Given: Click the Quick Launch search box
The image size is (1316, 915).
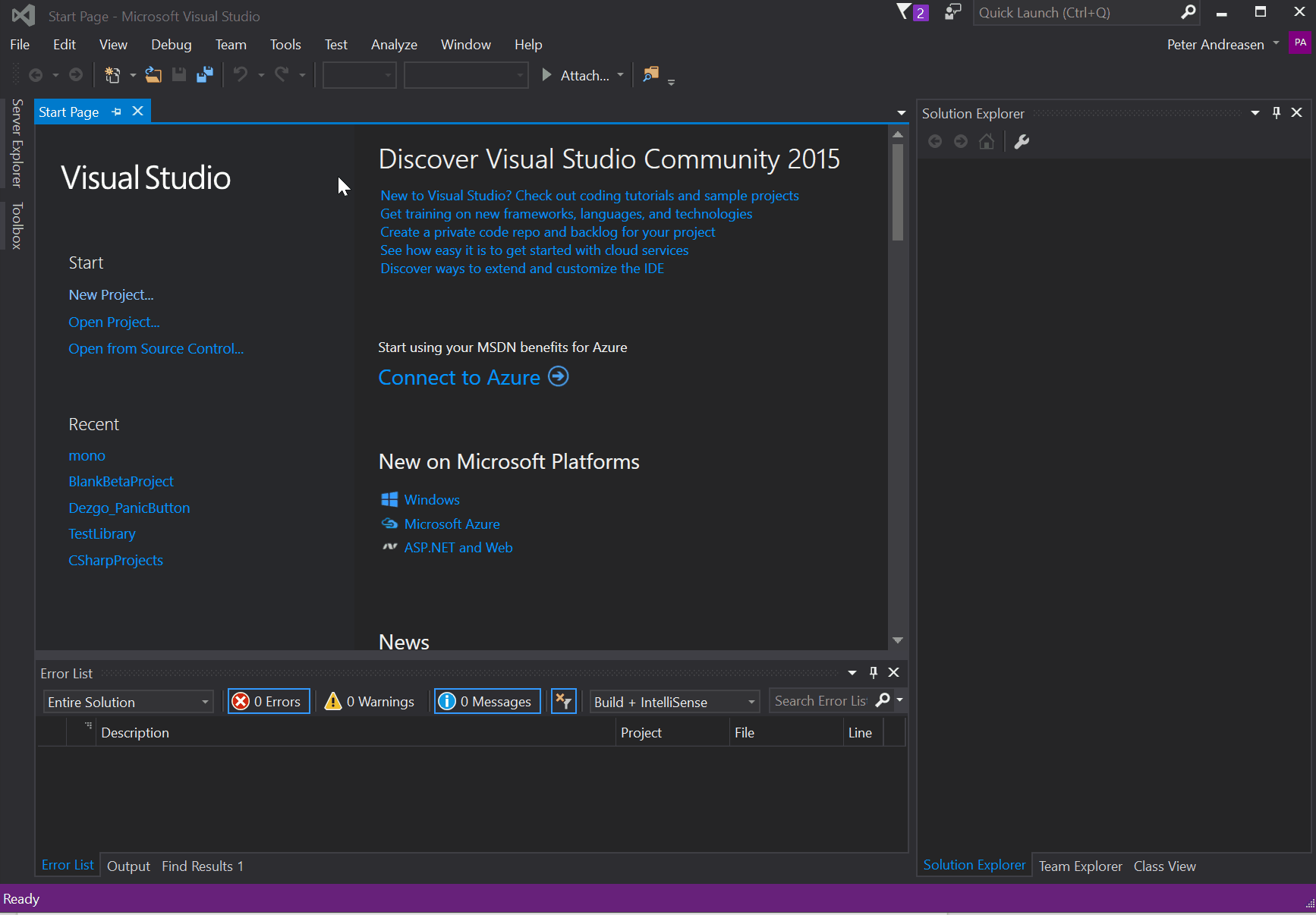Looking at the screenshot, I should tap(1078, 13).
